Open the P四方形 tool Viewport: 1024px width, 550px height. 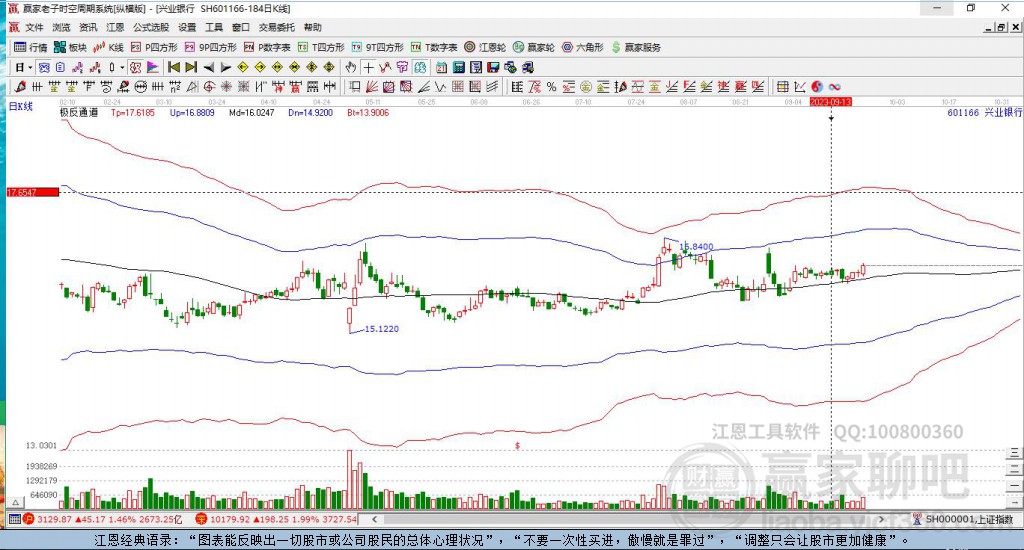(154, 47)
